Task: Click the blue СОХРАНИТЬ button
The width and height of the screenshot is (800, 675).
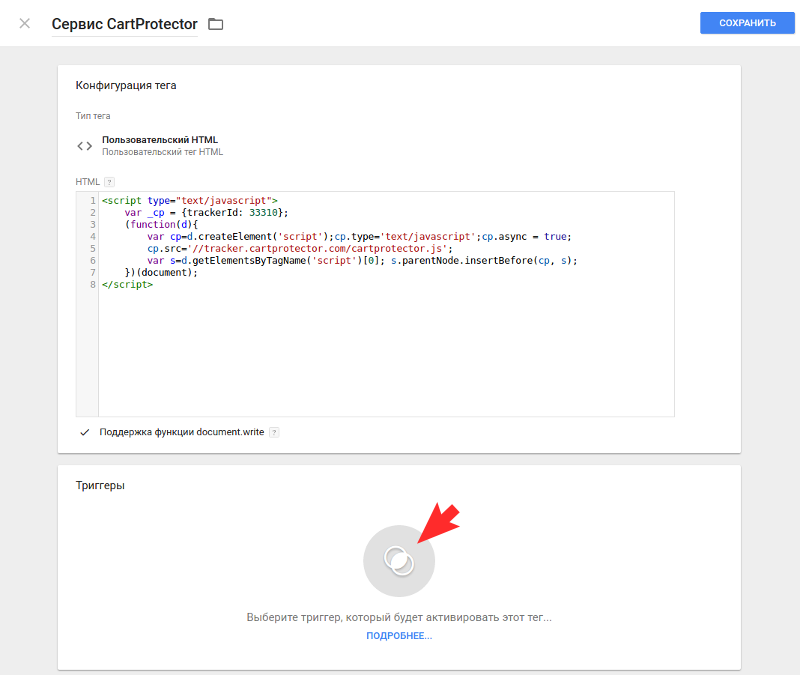Action: [747, 23]
